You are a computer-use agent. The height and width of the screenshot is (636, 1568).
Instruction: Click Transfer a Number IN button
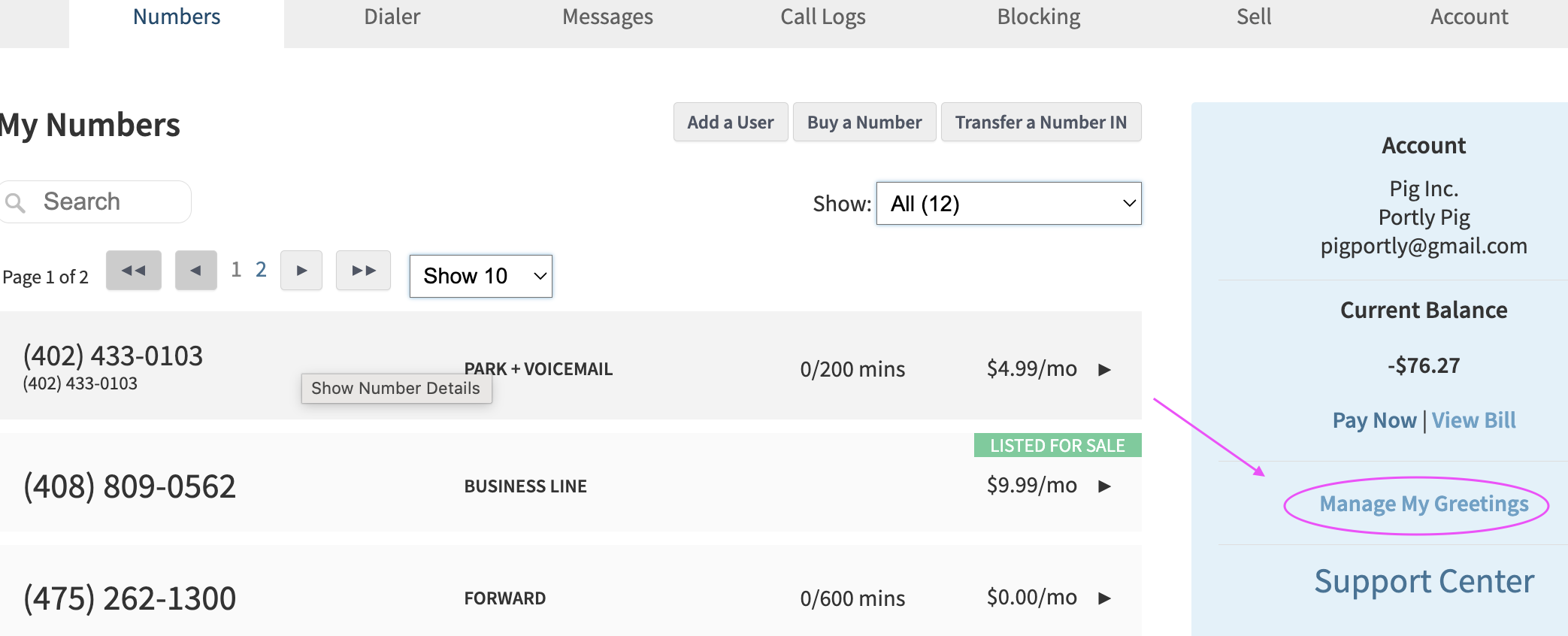pyautogui.click(x=1041, y=122)
